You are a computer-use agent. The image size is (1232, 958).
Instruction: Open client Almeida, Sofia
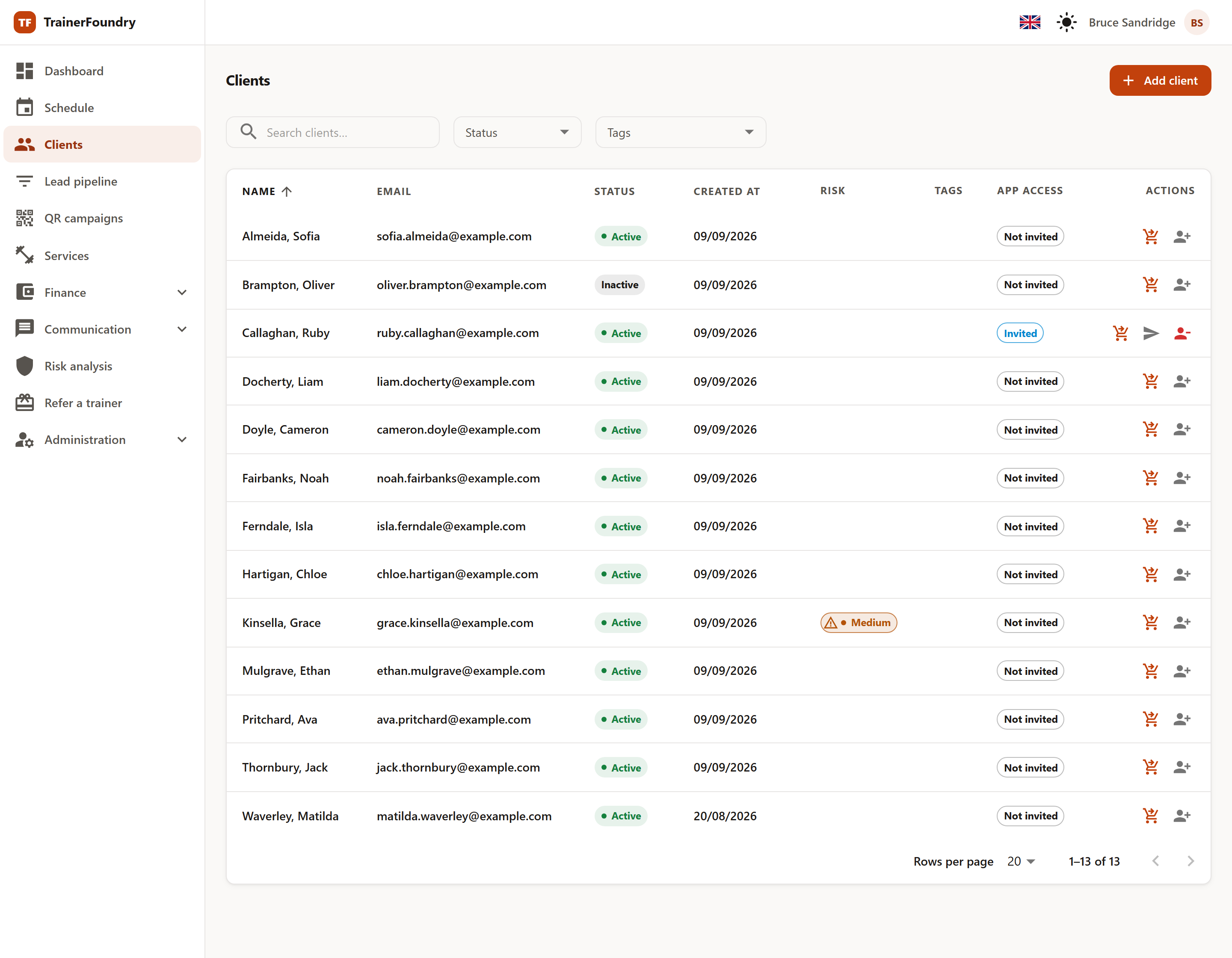[x=281, y=236]
